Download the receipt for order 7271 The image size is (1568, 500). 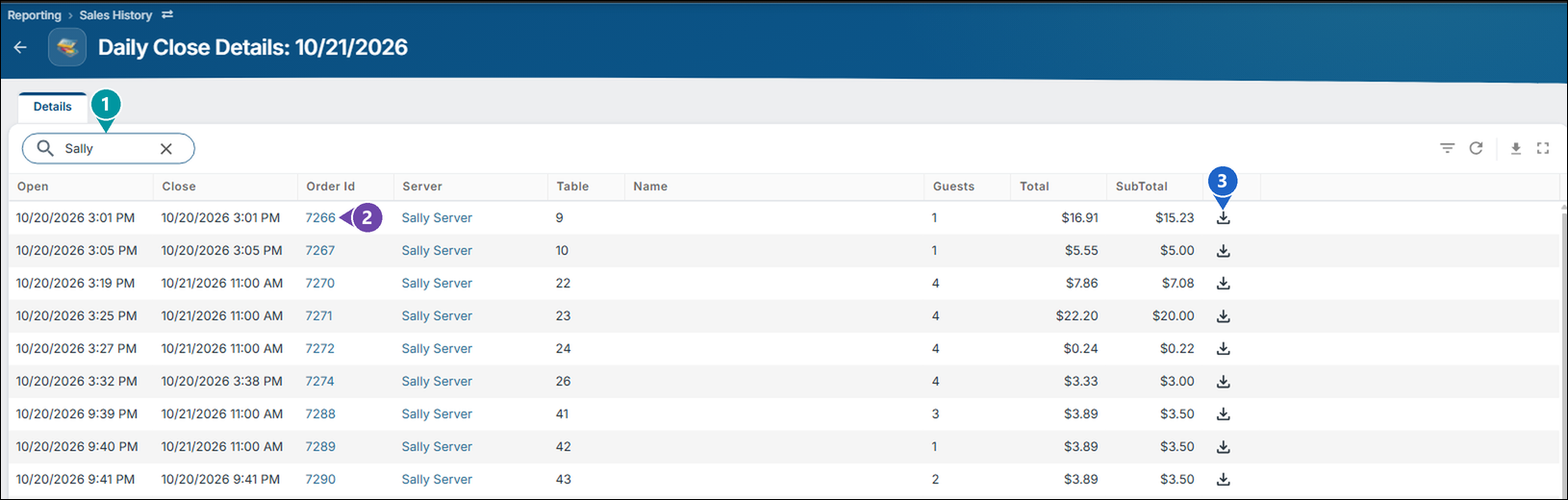[1224, 316]
